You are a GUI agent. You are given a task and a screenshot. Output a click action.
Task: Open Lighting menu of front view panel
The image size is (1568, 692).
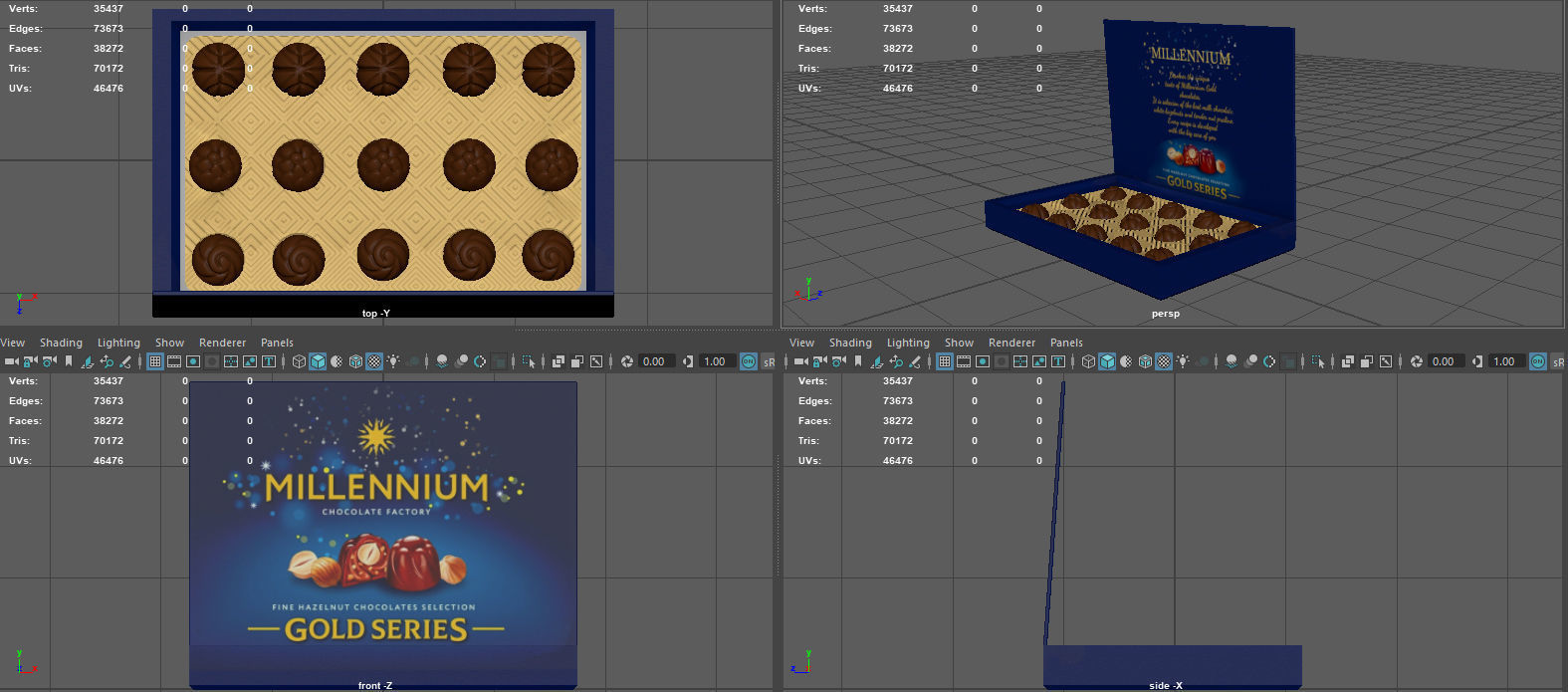tap(118, 343)
